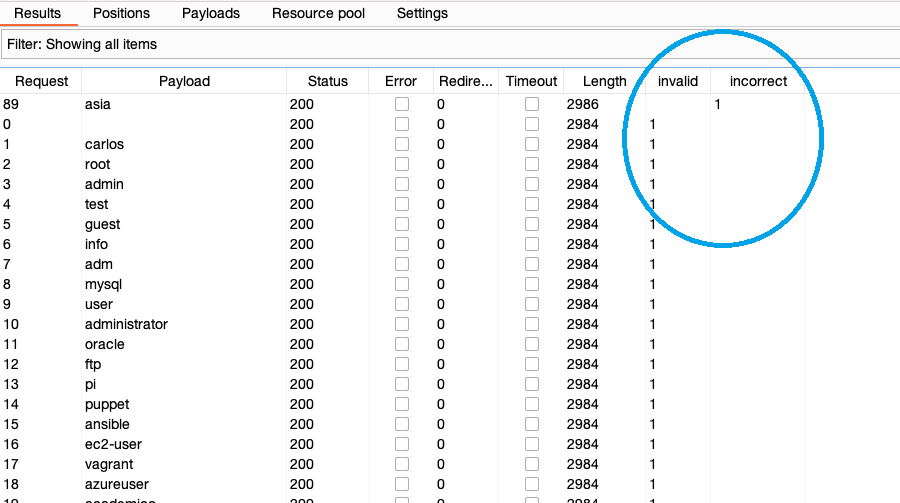The height and width of the screenshot is (503, 900).
Task: Sort by Request column header
Action: (41, 81)
